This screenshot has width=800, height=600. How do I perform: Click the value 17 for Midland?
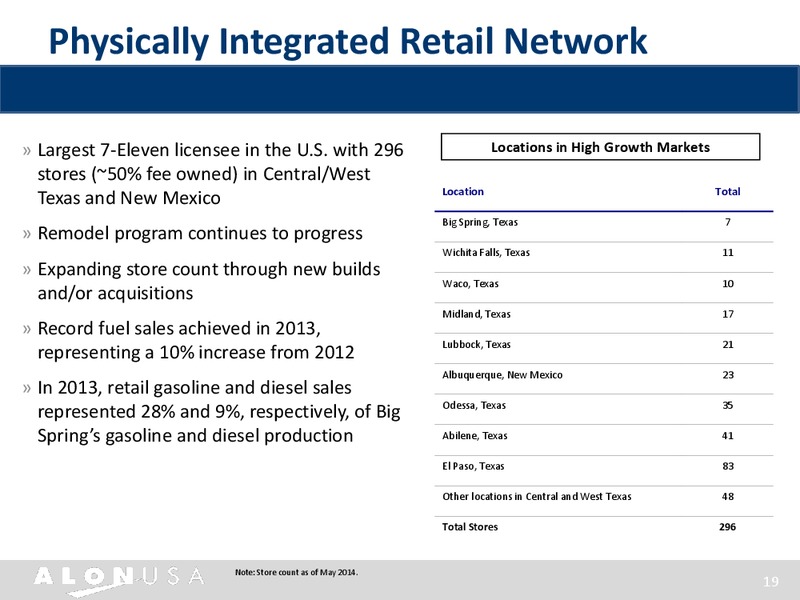[x=728, y=314]
